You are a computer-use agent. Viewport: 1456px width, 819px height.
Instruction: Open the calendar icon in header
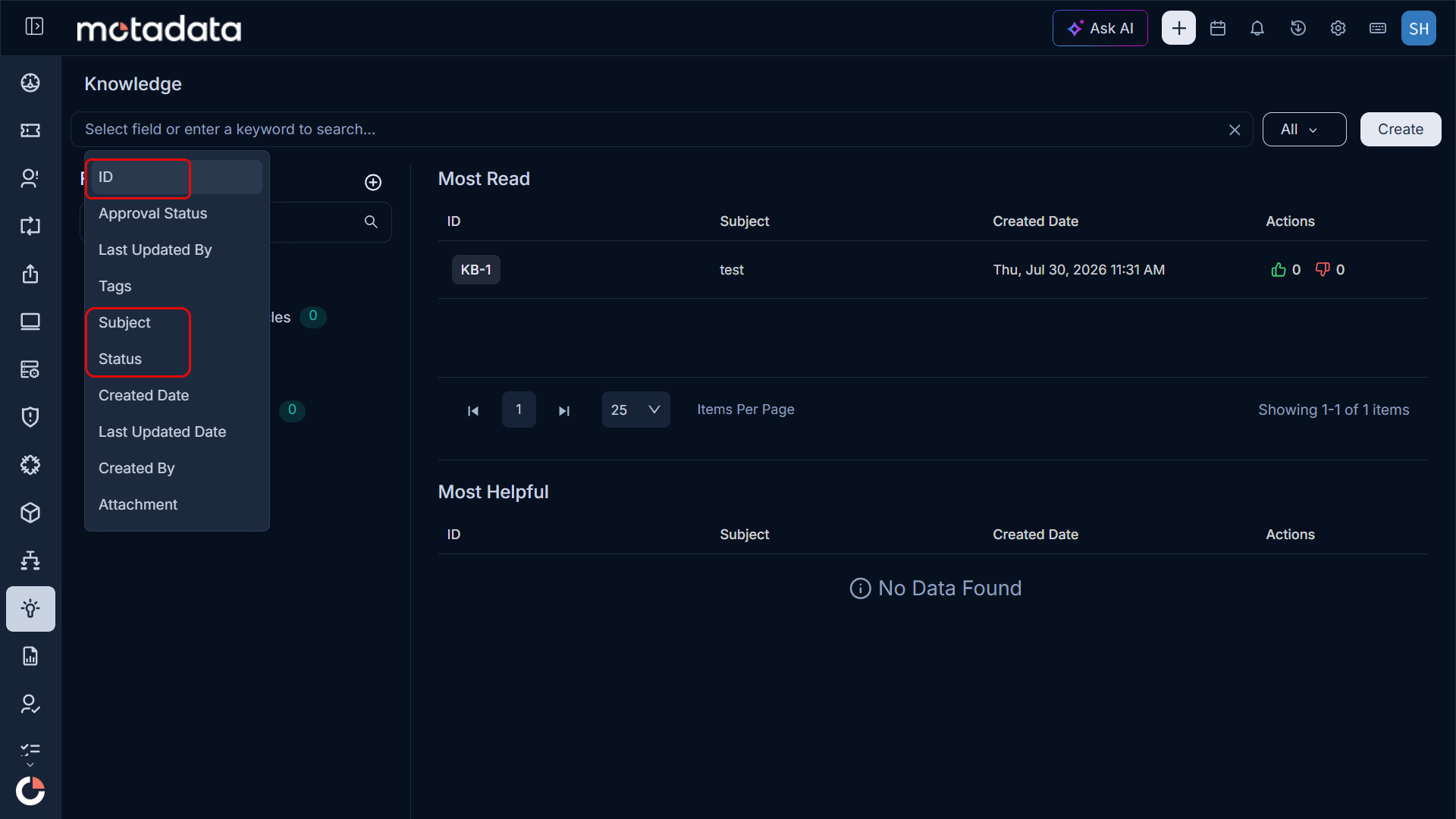click(1218, 28)
